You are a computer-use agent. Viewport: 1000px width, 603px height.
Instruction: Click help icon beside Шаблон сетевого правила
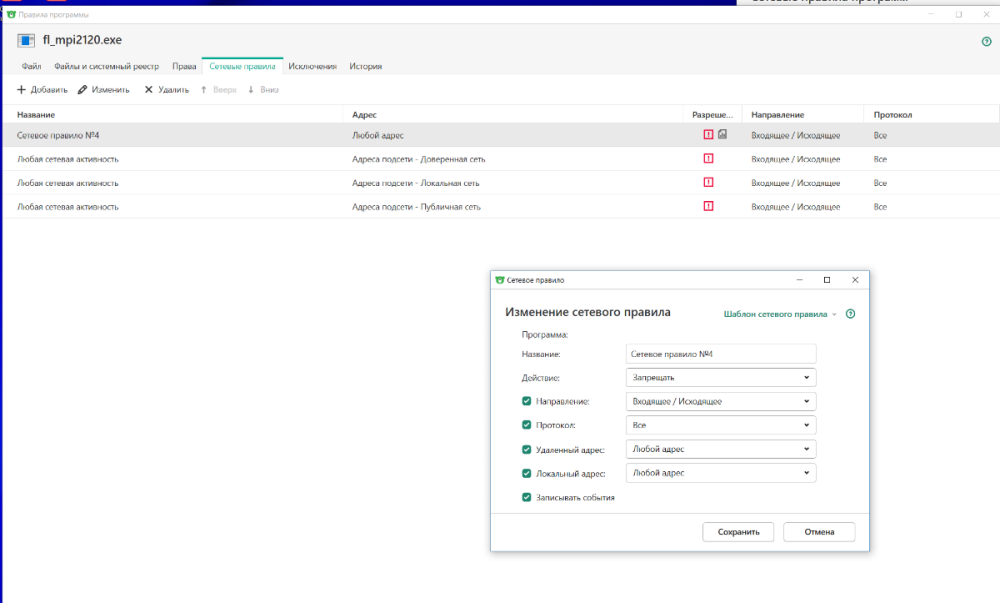tap(850, 314)
